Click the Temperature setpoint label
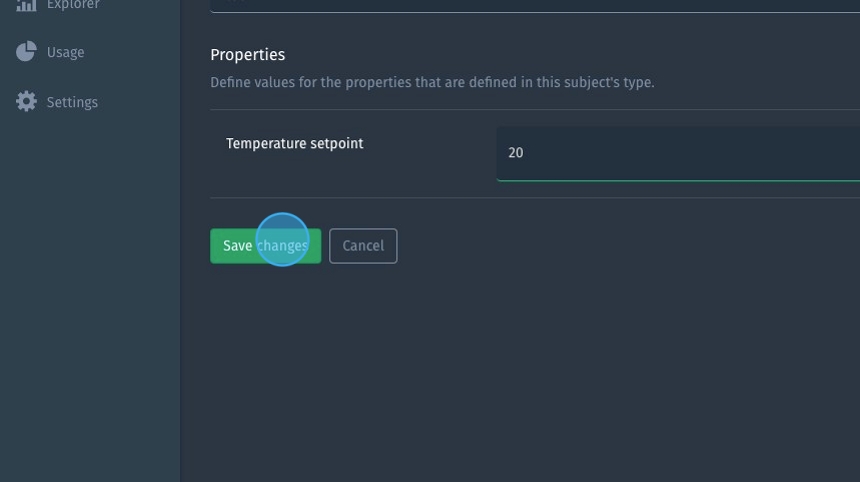 point(295,144)
